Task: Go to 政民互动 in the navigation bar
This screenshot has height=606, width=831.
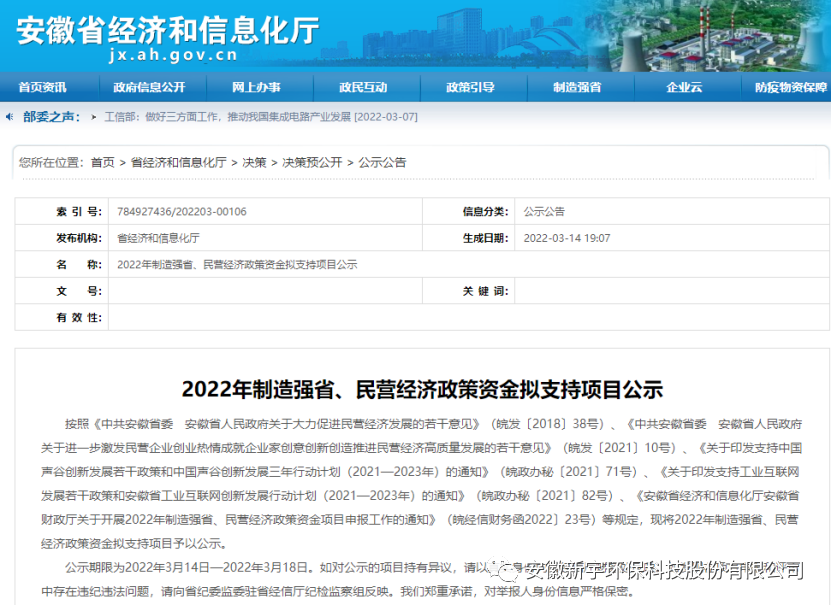Action: (x=362, y=87)
